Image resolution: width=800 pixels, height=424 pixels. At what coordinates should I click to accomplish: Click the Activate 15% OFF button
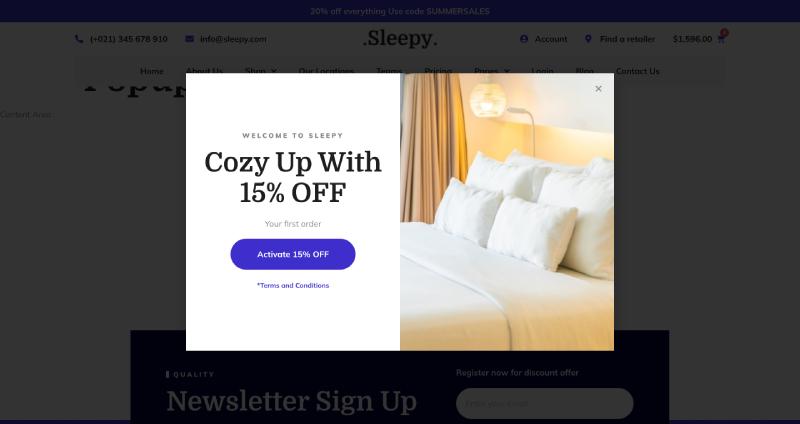(293, 254)
